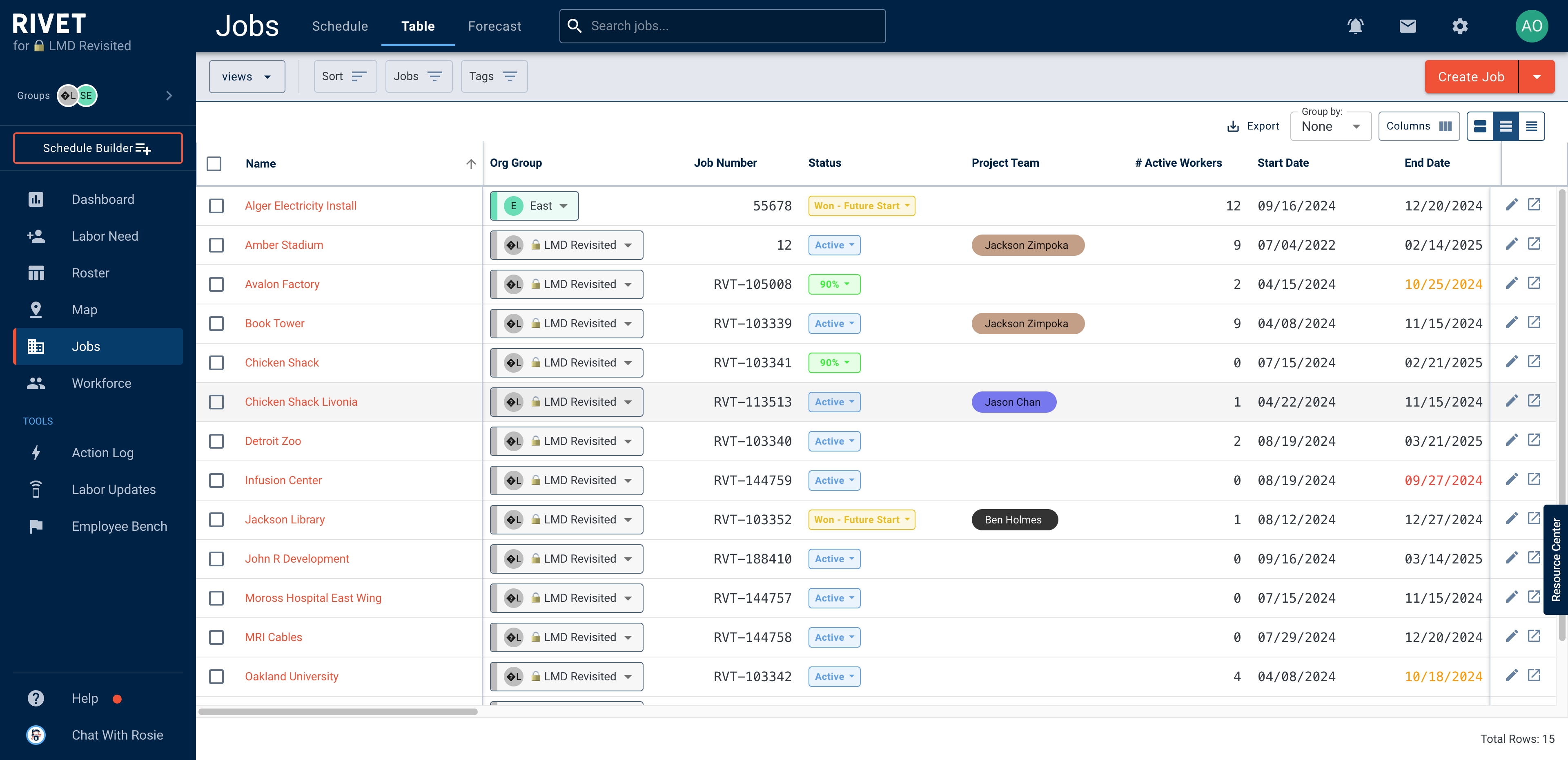Screen dimensions: 1568x760
Task: Check the MRI Cables row checkbox
Action: pyautogui.click(x=216, y=637)
